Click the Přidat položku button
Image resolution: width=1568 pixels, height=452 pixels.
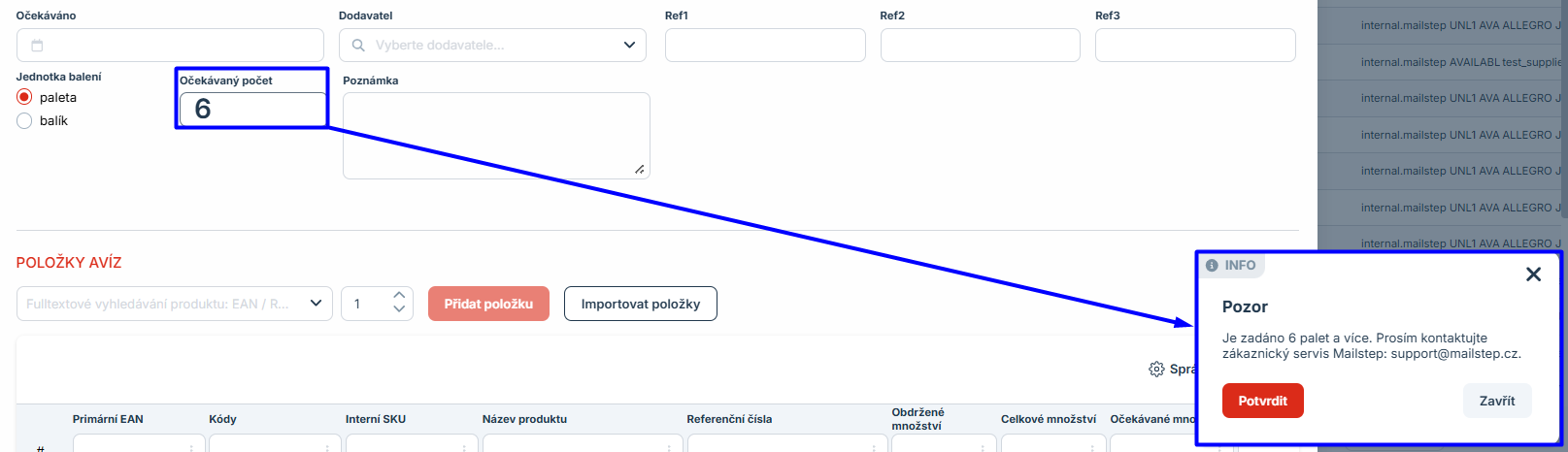click(488, 304)
